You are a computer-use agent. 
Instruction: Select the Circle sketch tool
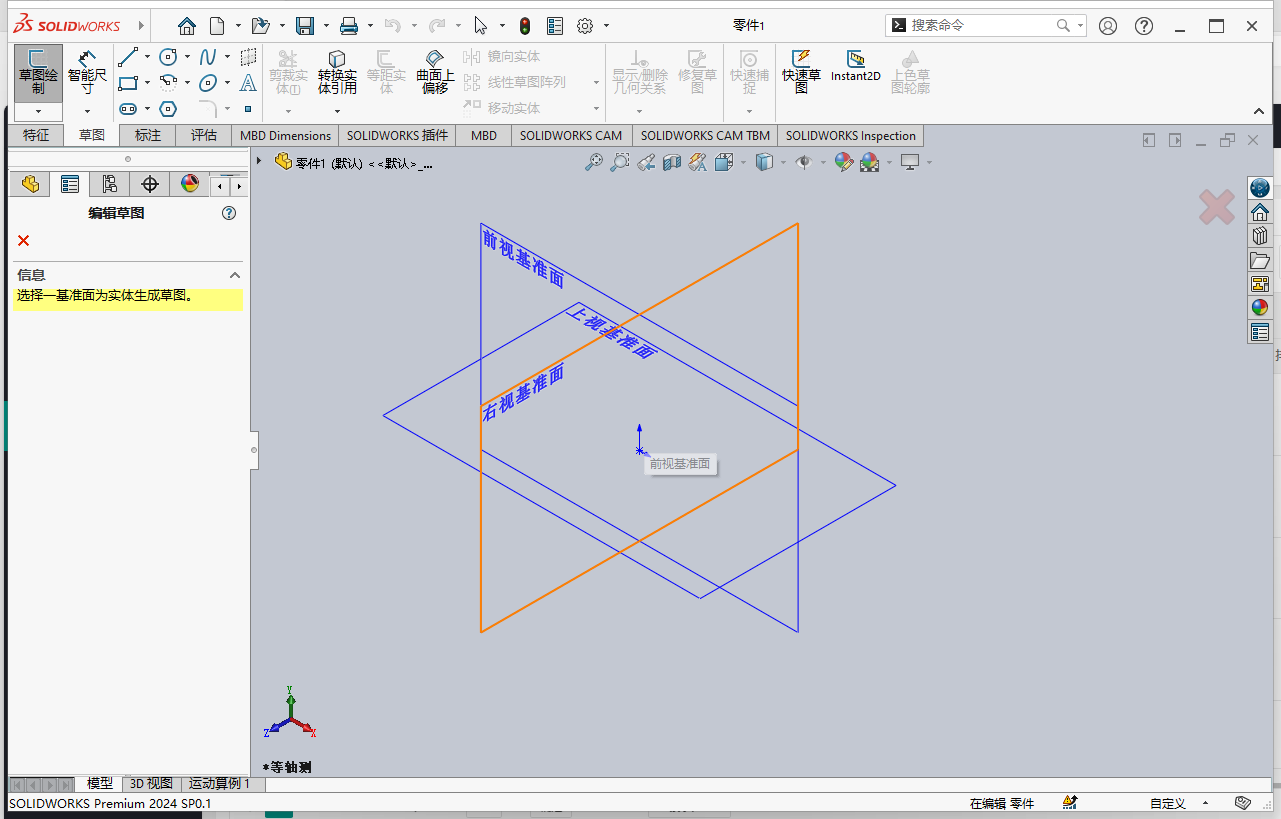[168, 57]
